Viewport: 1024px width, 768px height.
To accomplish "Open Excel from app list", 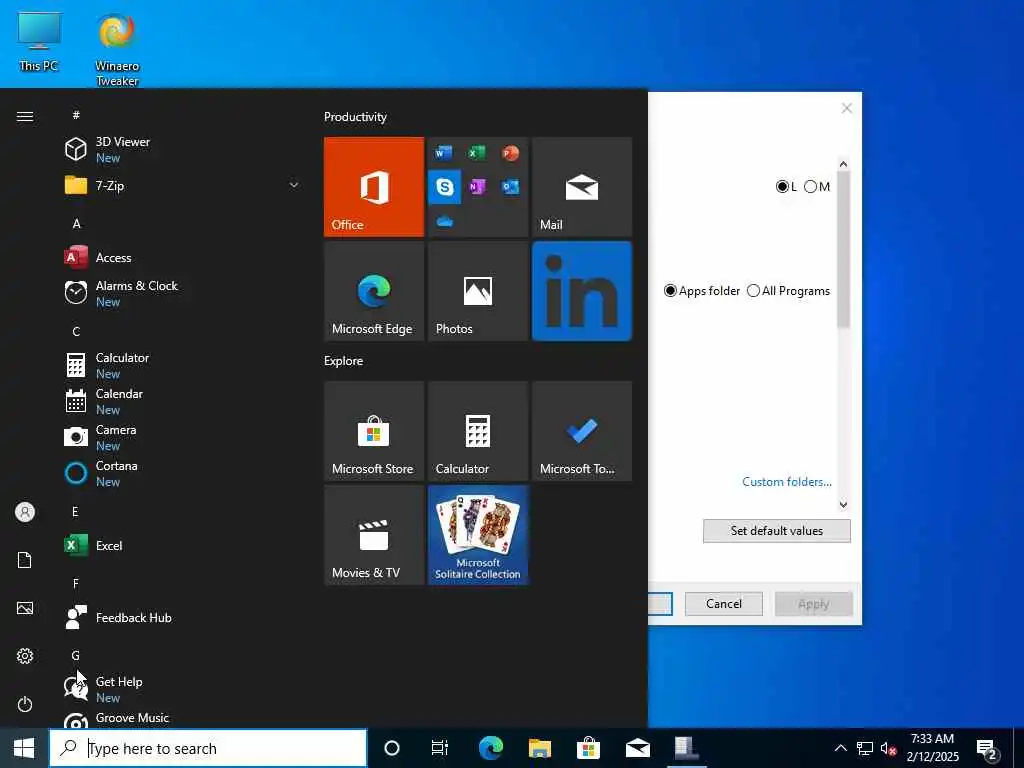I will pos(183,545).
